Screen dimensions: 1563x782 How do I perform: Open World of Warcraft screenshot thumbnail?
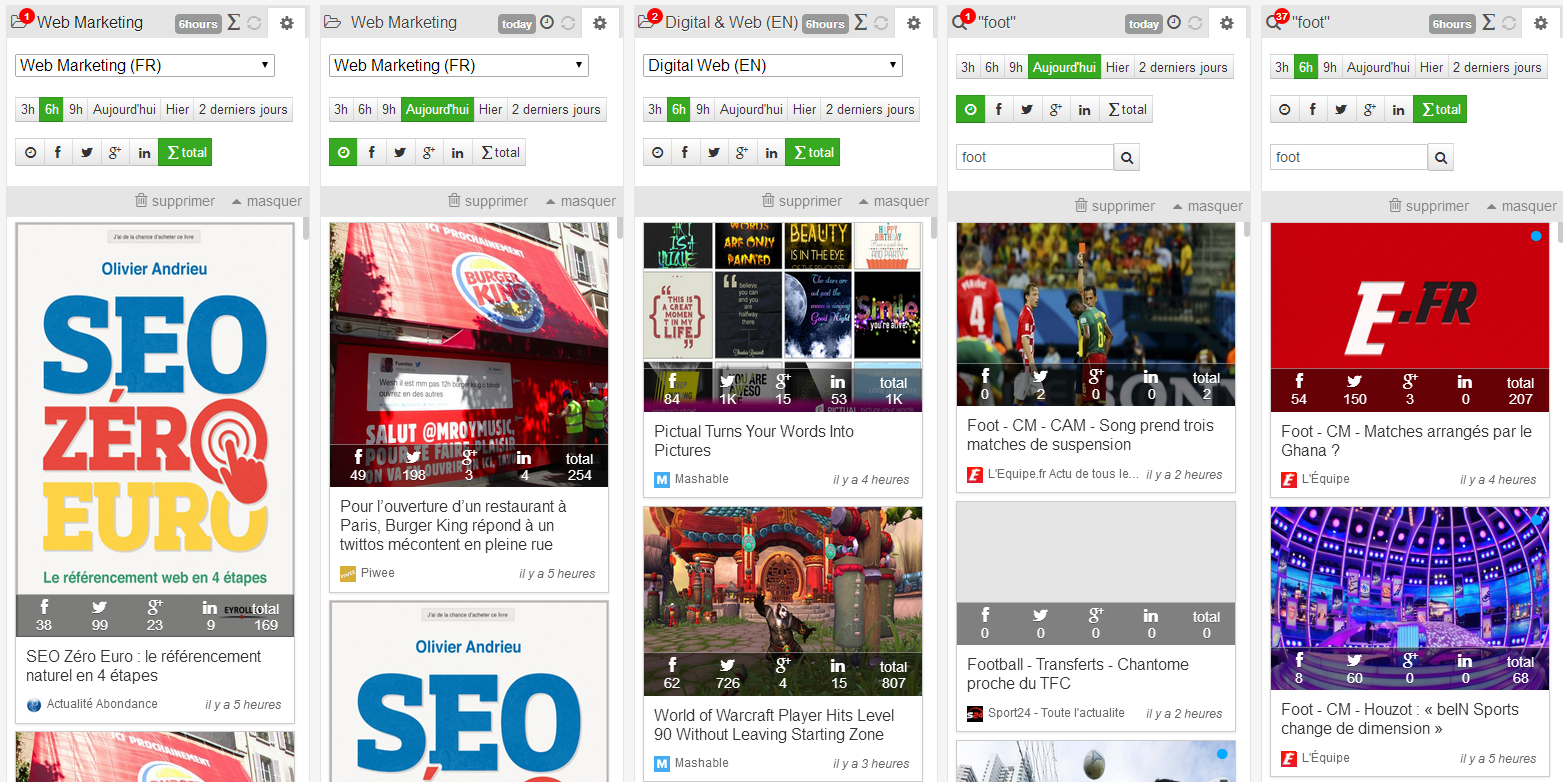coord(783,601)
